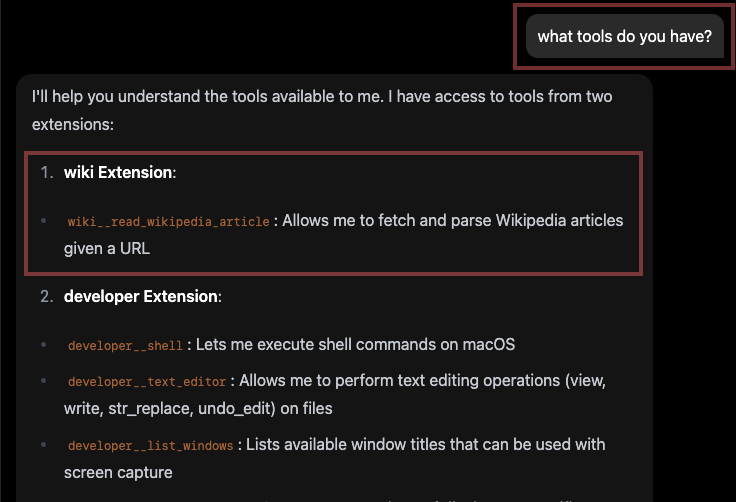The image size is (736, 502).
Task: Select the "wiki Extension" heading
Action: coord(118,173)
